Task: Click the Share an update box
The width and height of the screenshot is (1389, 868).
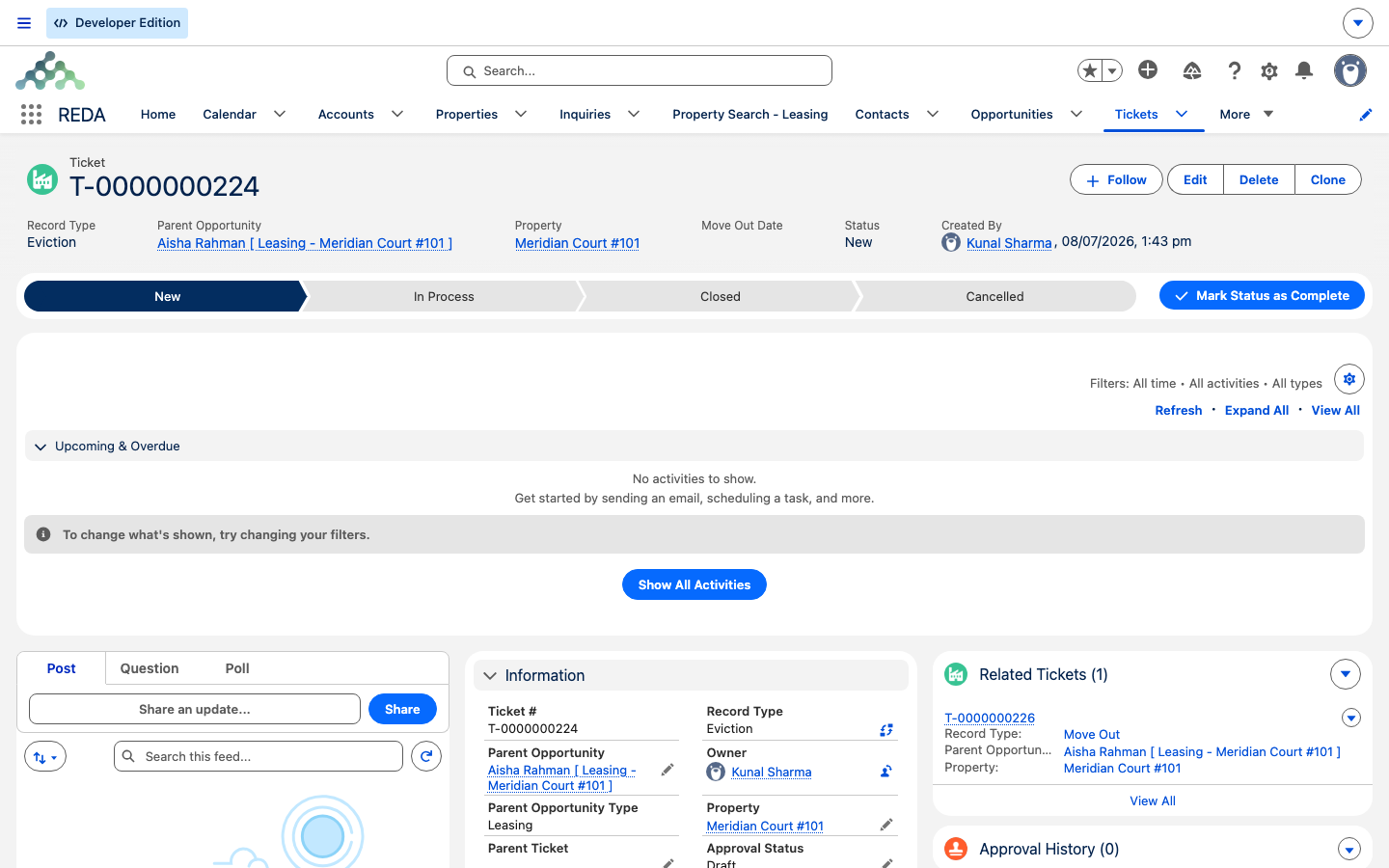Action: [x=195, y=709]
